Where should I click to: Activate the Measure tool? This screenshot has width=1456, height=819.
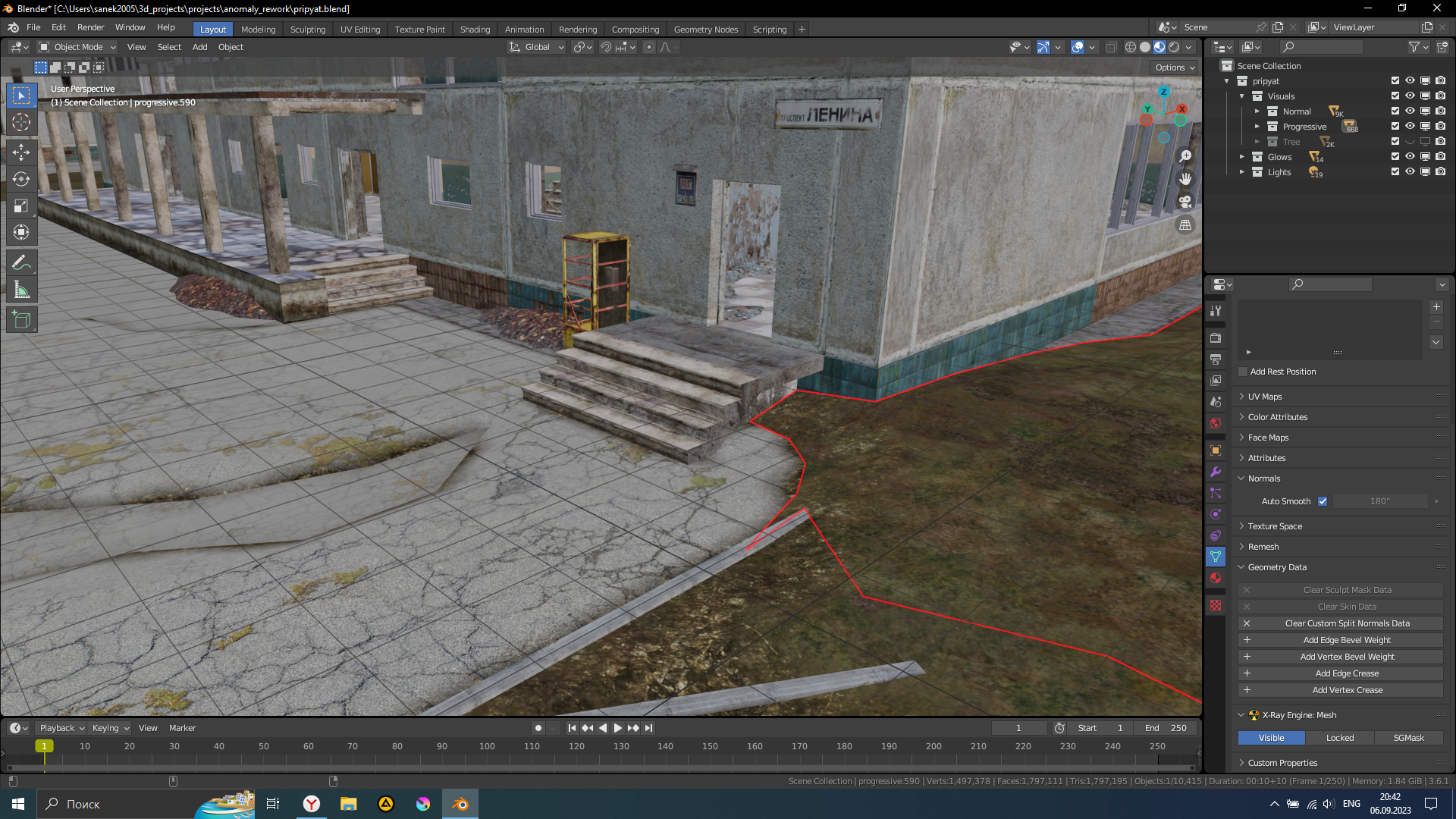point(21,290)
